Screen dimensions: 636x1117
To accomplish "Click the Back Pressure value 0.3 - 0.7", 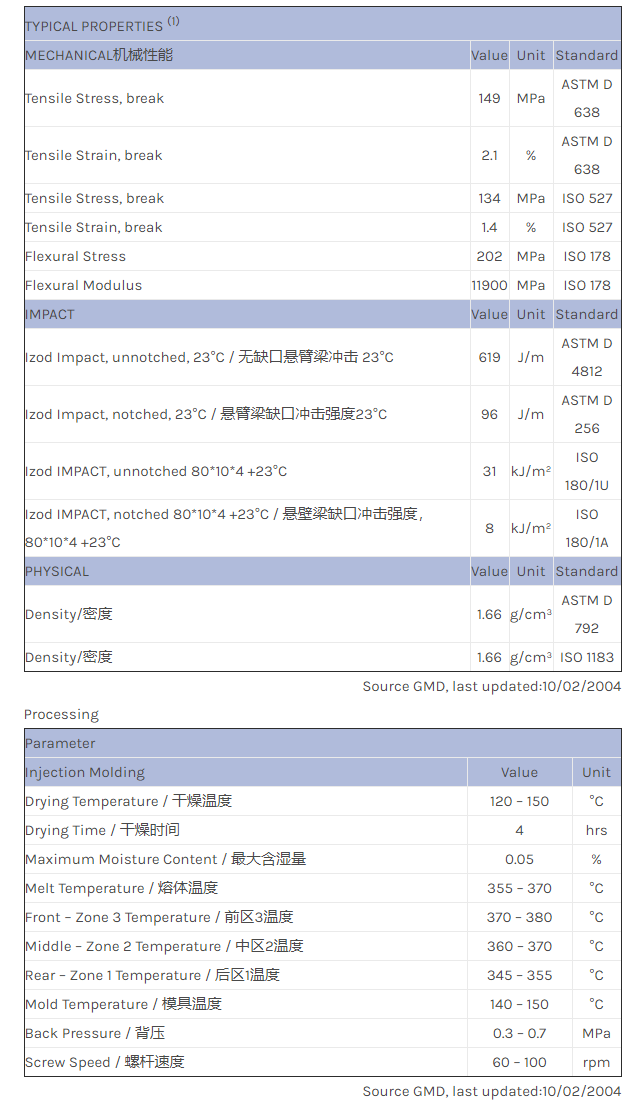I will tap(519, 1033).
